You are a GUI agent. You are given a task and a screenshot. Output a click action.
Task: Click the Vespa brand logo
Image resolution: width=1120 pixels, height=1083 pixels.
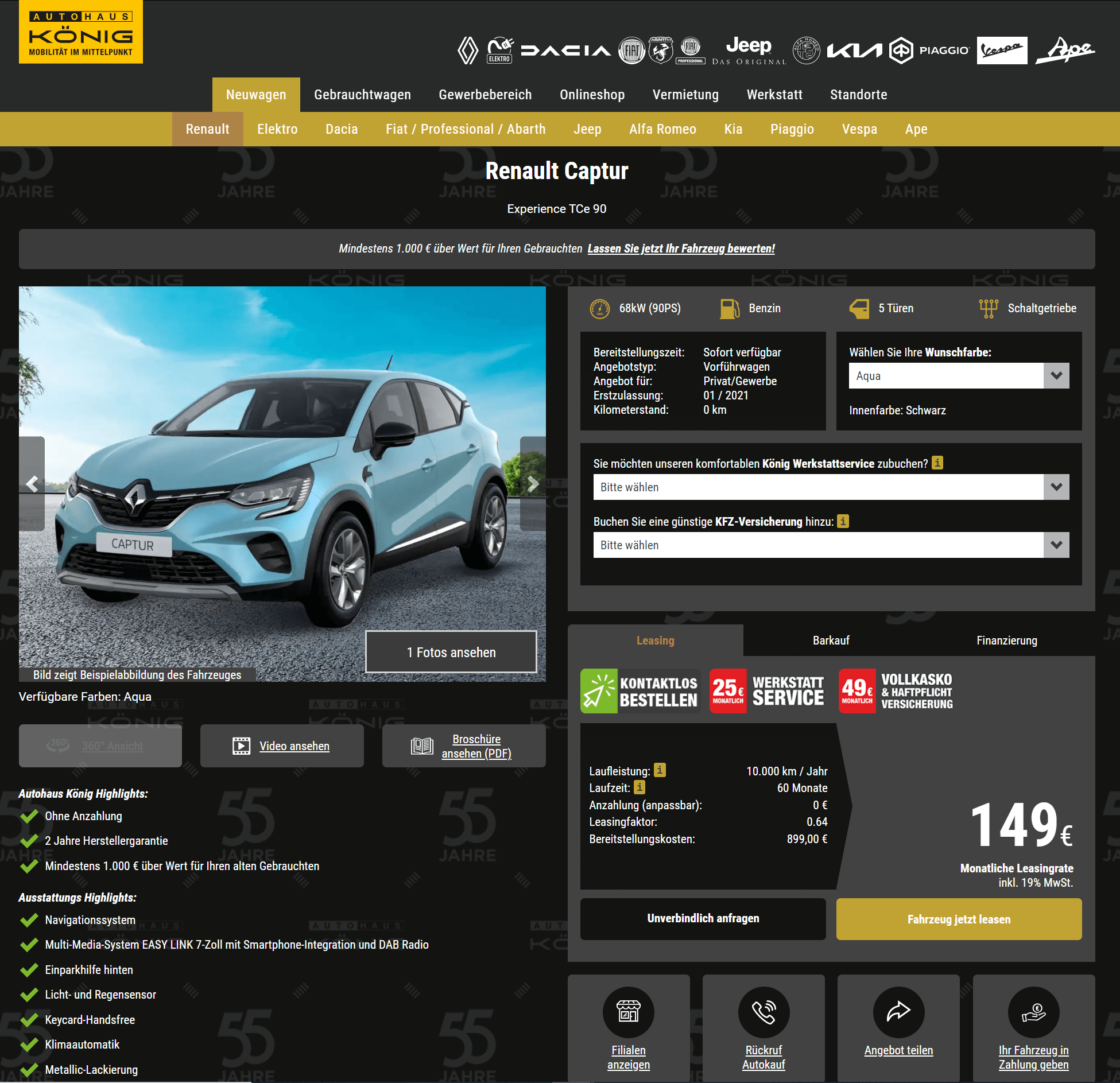pyautogui.click(x=1002, y=51)
